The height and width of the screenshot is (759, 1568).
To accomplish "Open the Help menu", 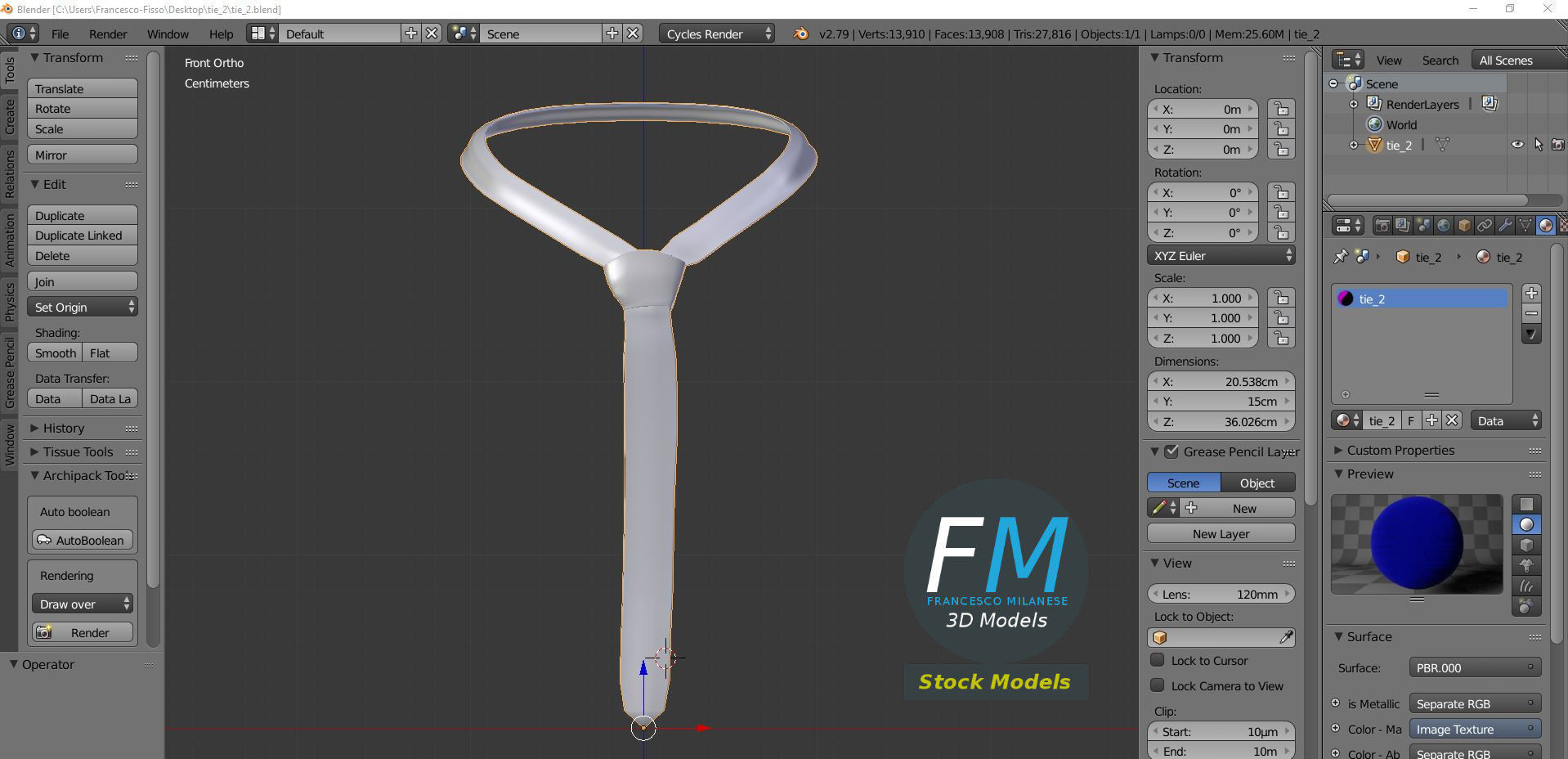I will [221, 34].
